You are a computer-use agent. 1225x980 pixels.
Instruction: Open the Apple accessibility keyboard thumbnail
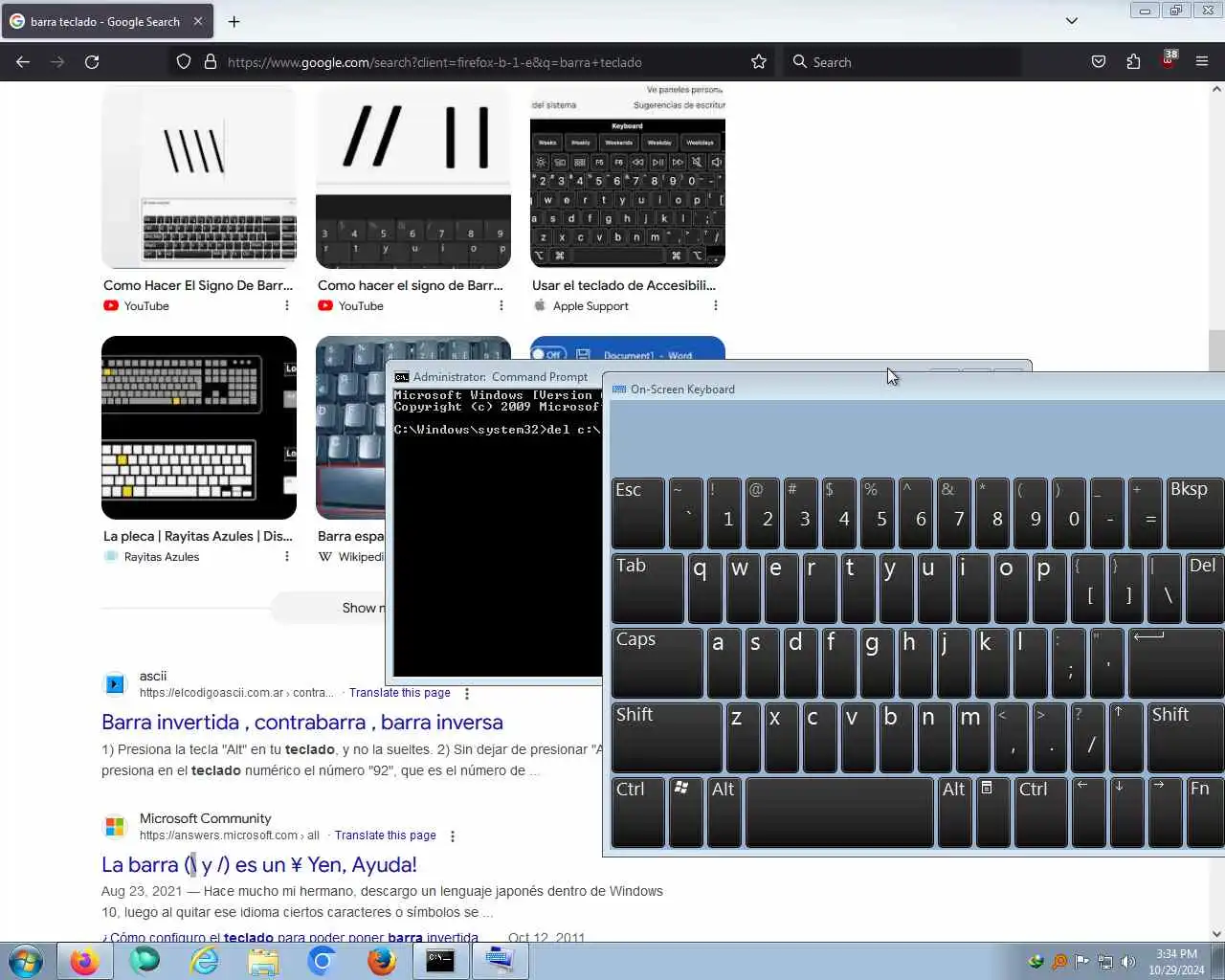pyautogui.click(x=628, y=177)
